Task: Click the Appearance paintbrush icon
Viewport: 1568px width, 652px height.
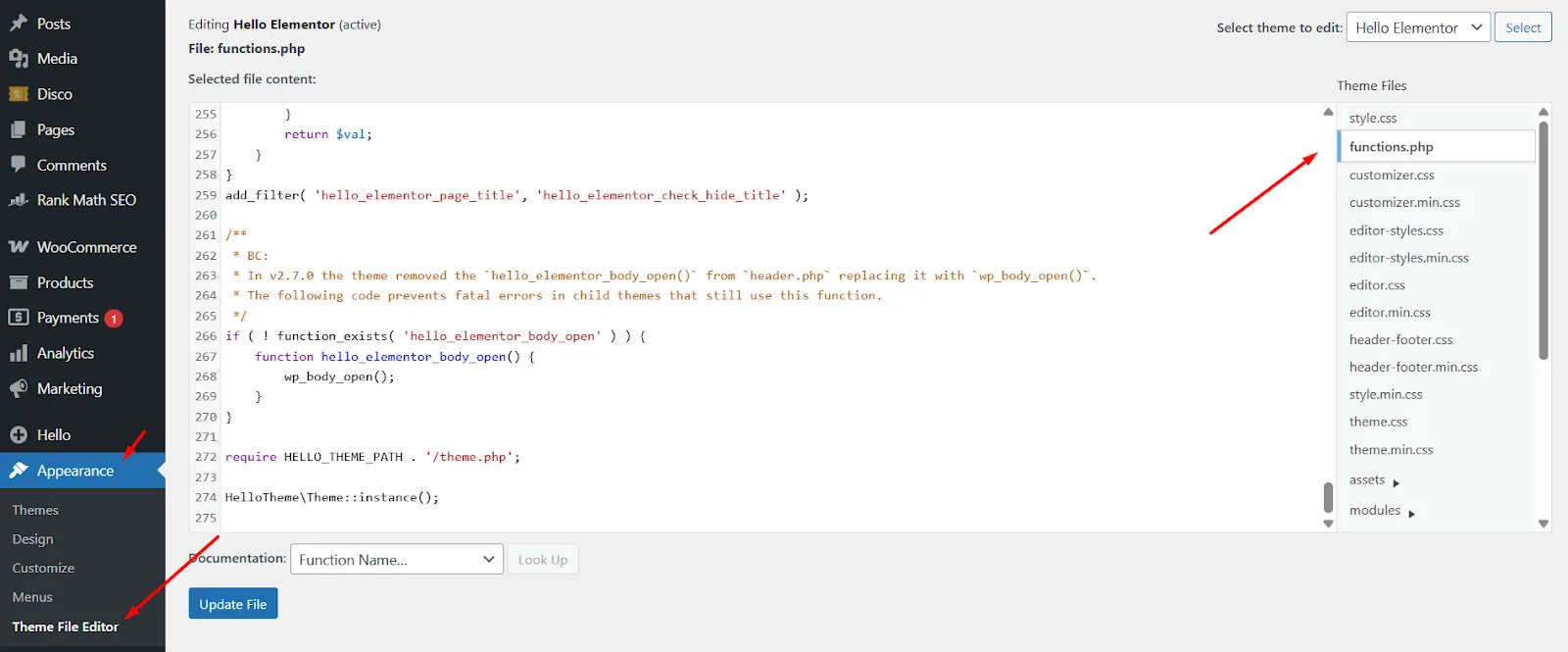Action: (x=19, y=471)
